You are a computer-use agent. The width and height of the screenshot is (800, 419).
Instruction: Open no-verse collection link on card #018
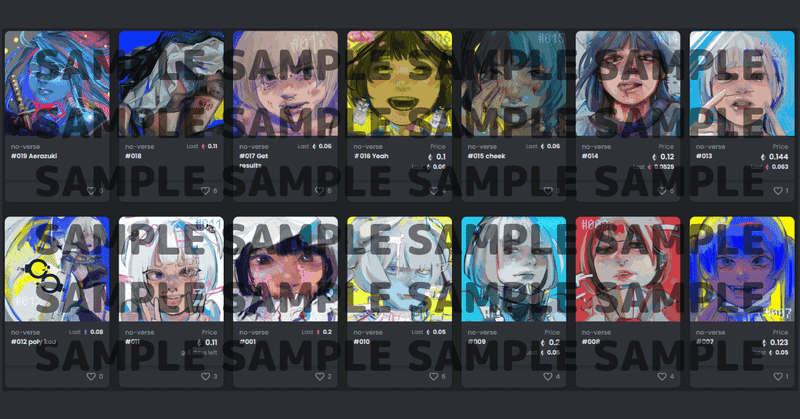(x=139, y=146)
